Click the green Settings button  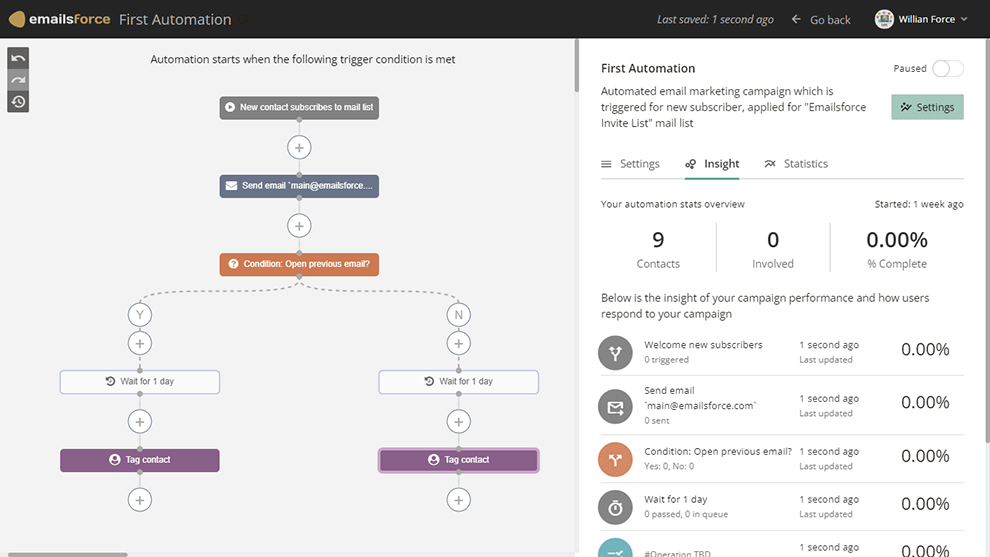click(927, 107)
